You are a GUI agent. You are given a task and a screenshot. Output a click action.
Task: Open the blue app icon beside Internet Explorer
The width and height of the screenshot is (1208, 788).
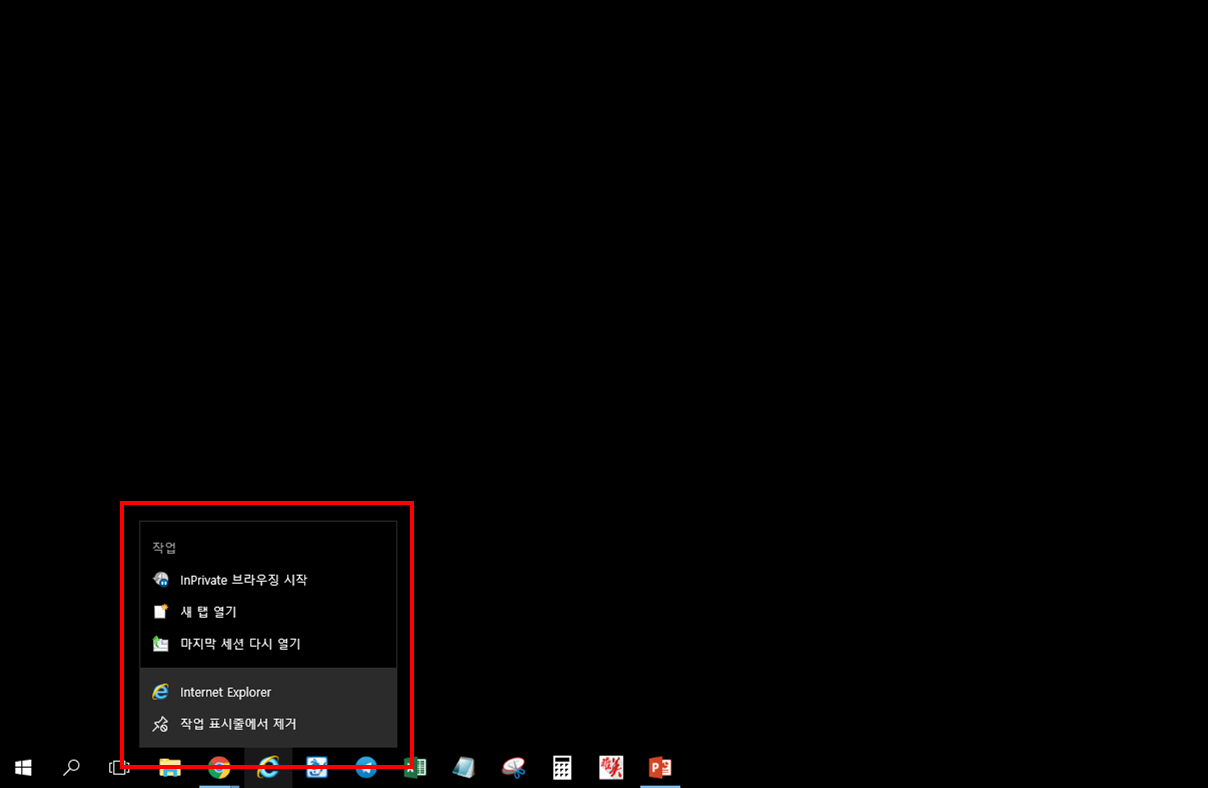(317, 767)
